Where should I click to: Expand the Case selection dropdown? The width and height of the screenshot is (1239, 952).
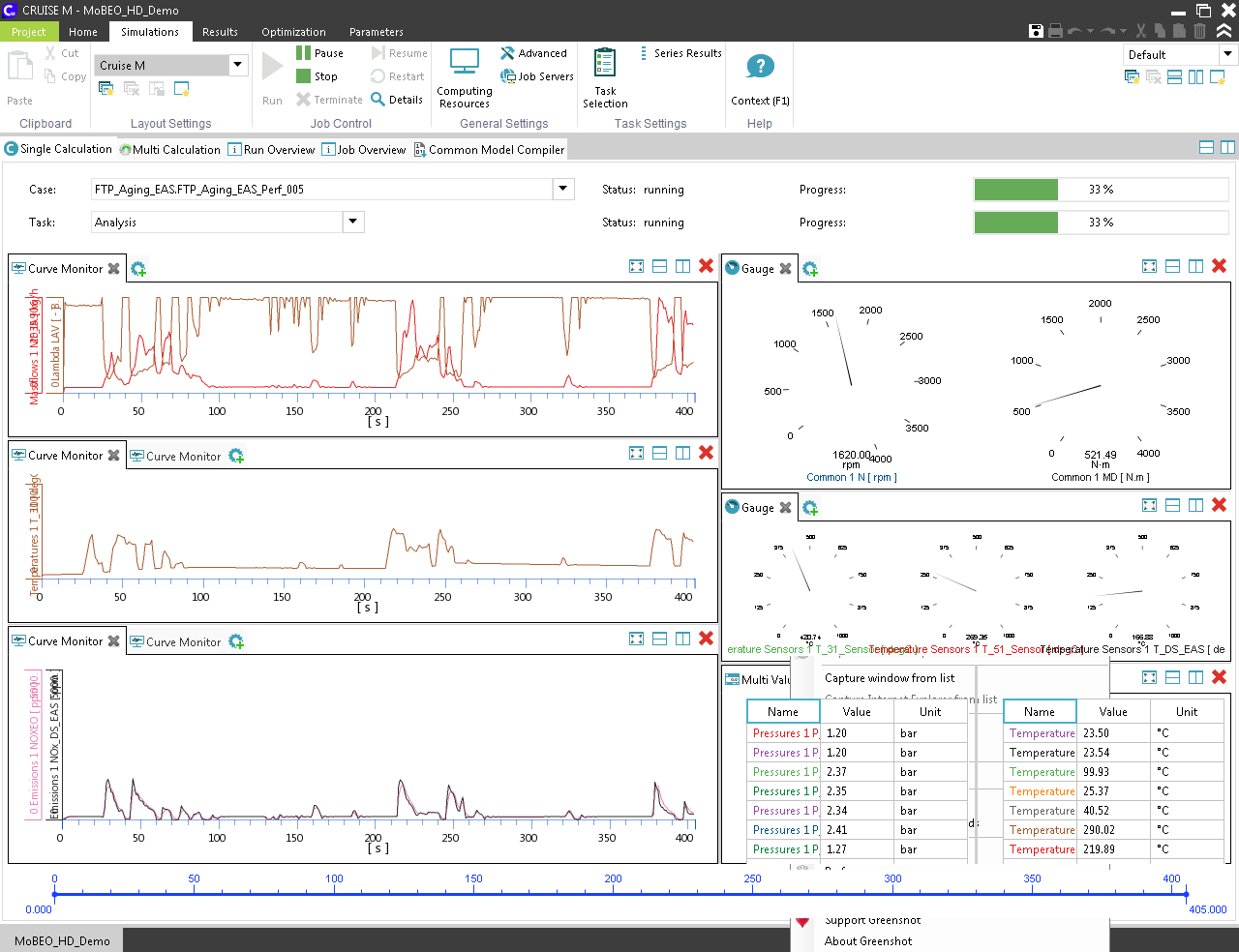click(x=563, y=189)
